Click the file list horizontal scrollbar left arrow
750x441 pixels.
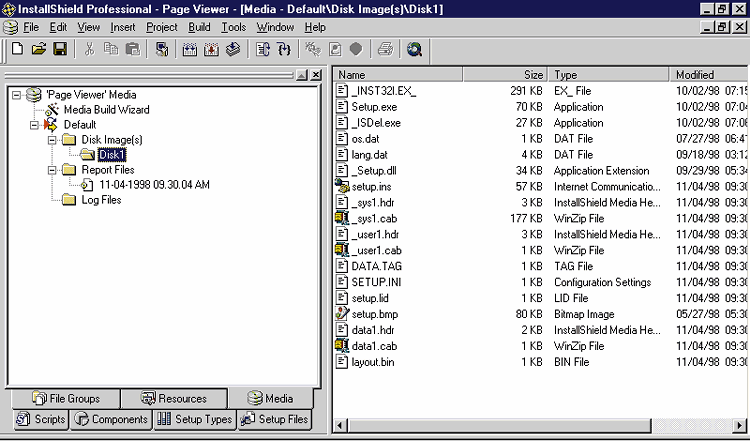pyautogui.click(x=341, y=425)
